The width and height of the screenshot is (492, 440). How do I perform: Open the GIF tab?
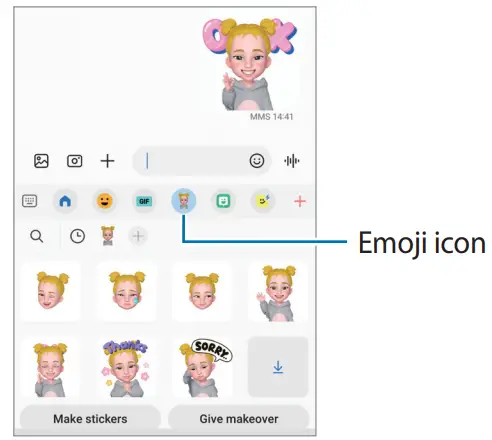tap(144, 201)
